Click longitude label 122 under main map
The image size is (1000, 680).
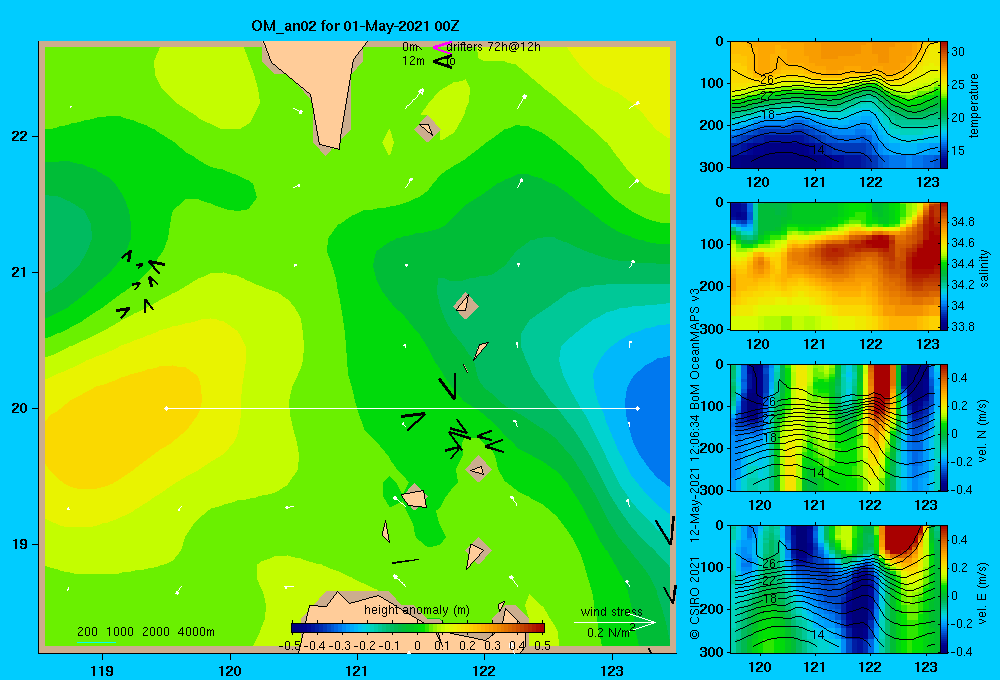pos(484,670)
